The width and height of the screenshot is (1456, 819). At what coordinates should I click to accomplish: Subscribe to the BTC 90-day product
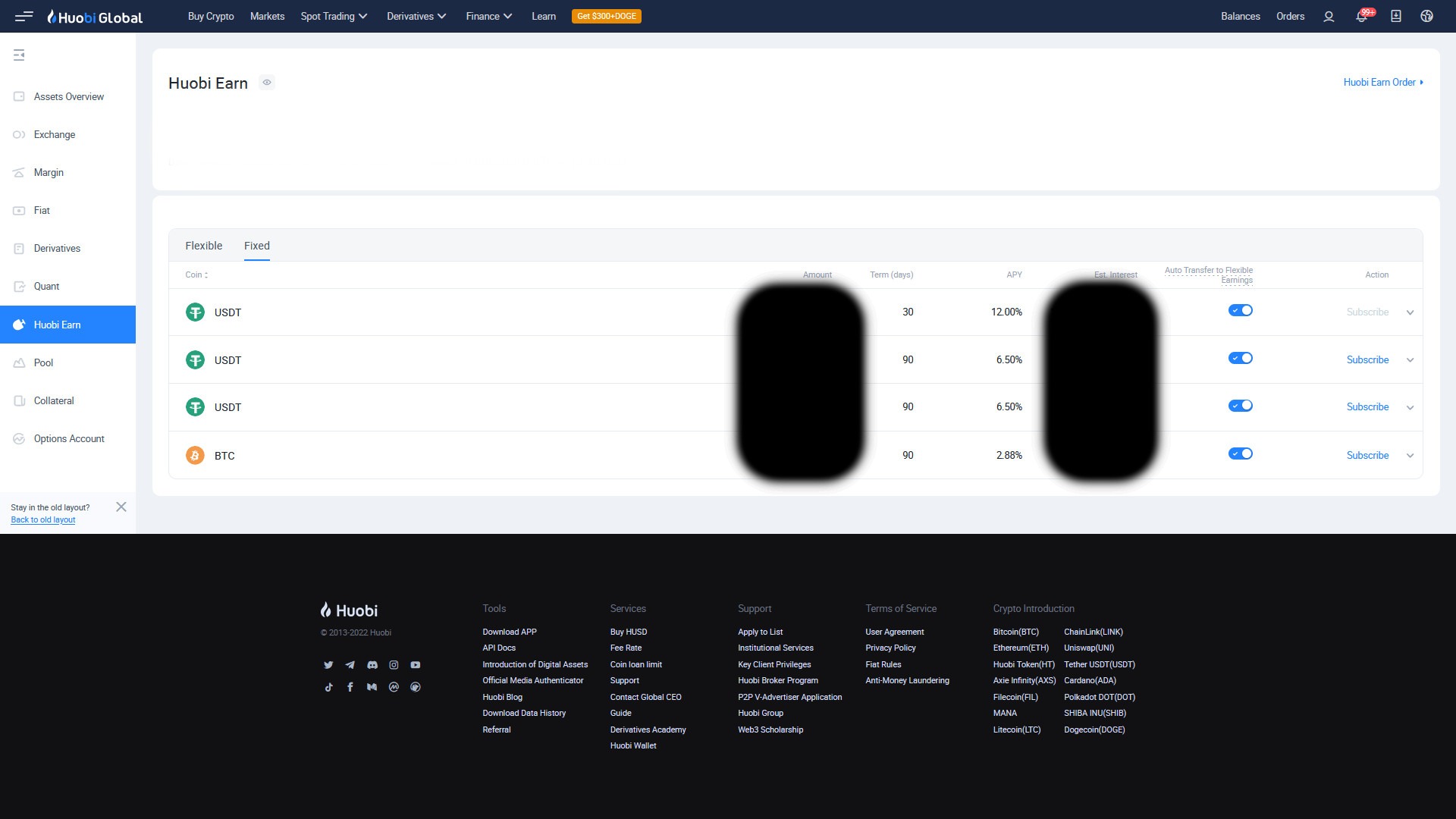pos(1367,455)
